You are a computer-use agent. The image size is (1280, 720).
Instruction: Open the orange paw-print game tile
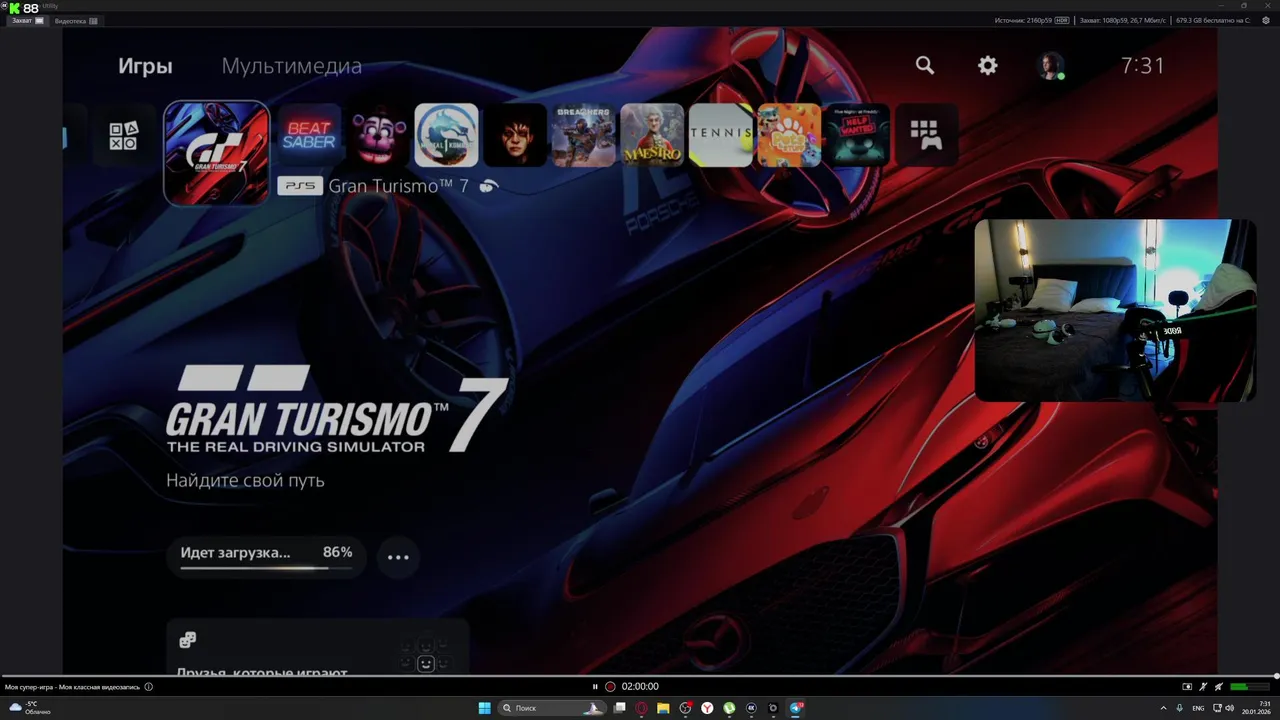click(x=789, y=135)
